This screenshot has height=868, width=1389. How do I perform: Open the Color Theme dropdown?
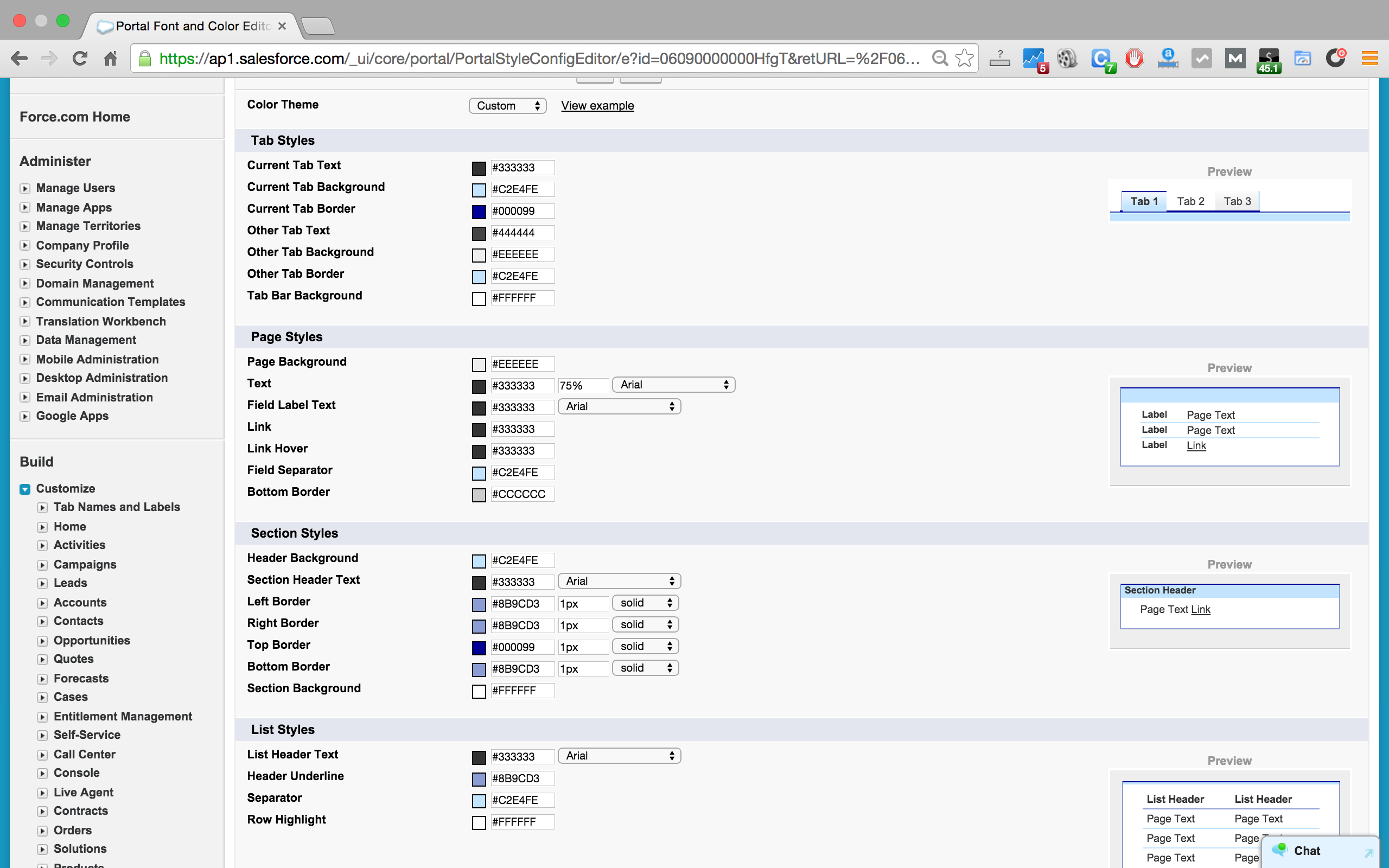click(507, 106)
